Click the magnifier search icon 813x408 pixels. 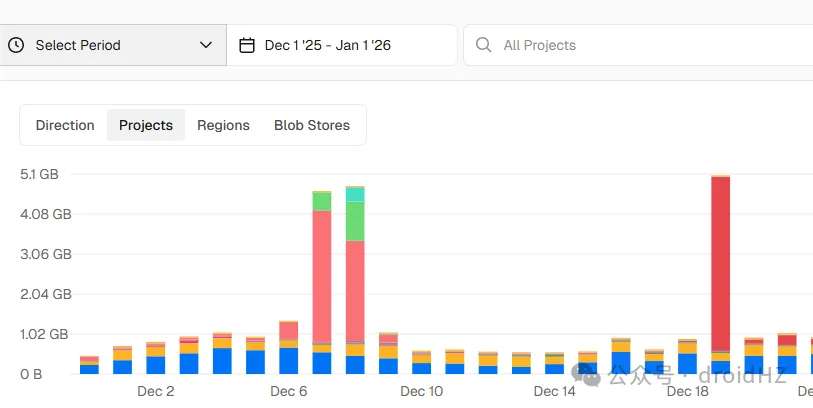(483, 45)
